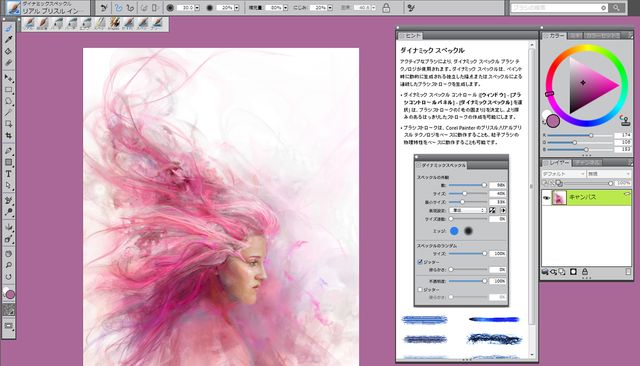Open the Color panel options menu
The height and width of the screenshot is (366, 640).
(630, 36)
